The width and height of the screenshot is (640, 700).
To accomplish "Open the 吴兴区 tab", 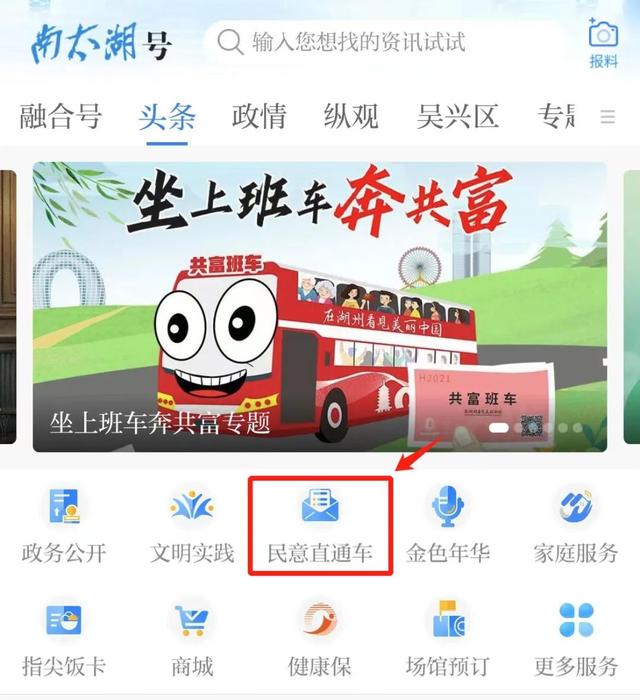I will pyautogui.click(x=457, y=116).
